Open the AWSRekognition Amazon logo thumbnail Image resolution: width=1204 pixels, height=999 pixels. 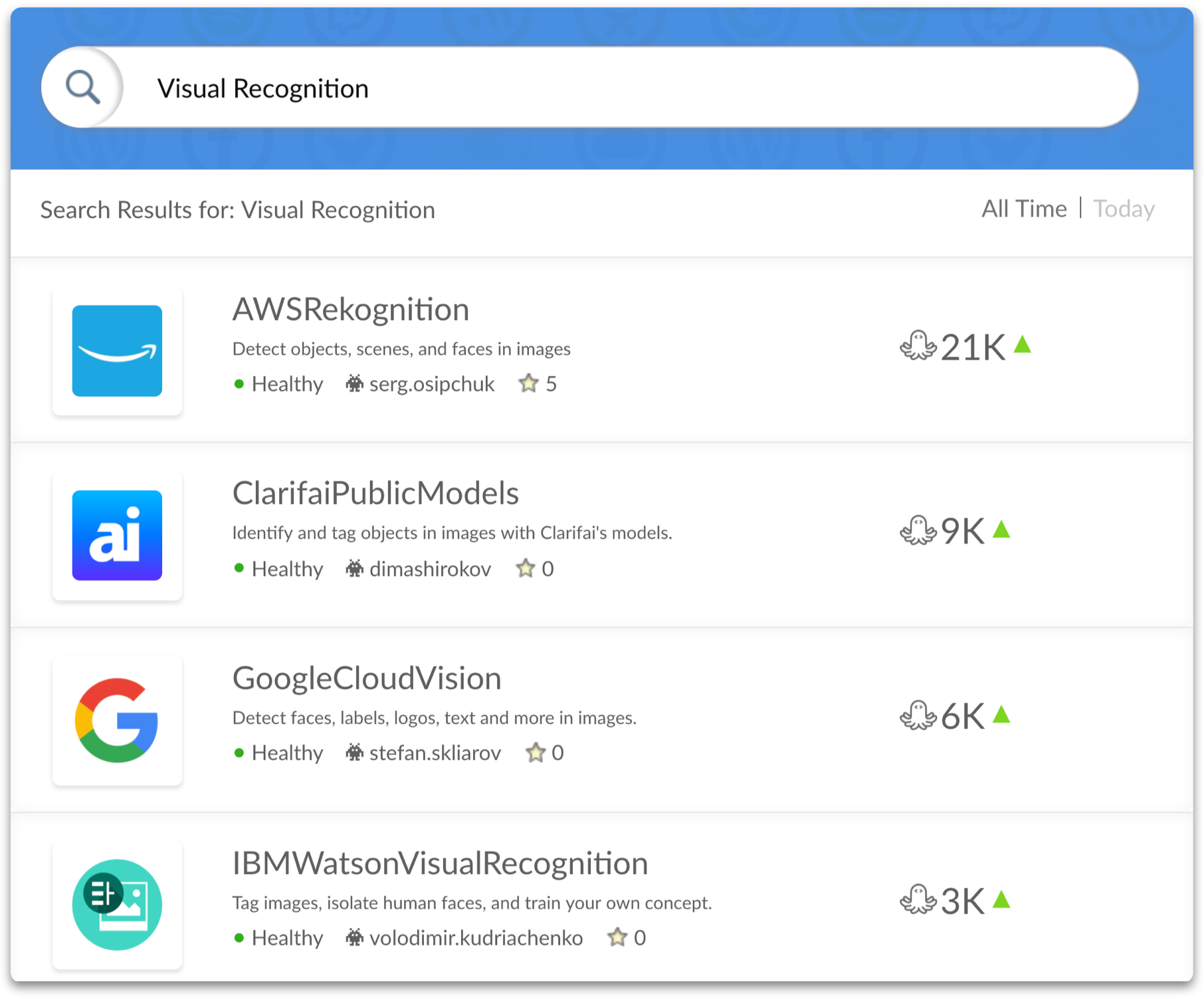tap(117, 351)
